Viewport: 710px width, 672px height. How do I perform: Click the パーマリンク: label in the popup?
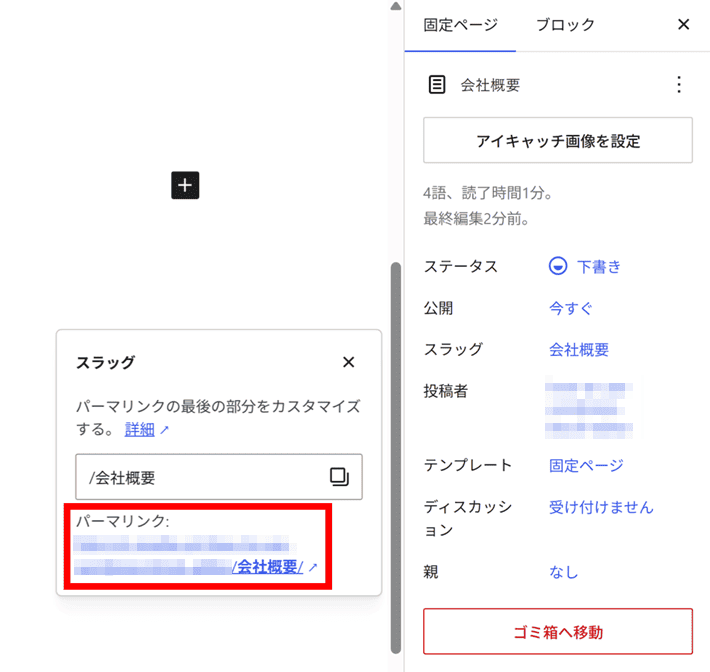pos(122,521)
